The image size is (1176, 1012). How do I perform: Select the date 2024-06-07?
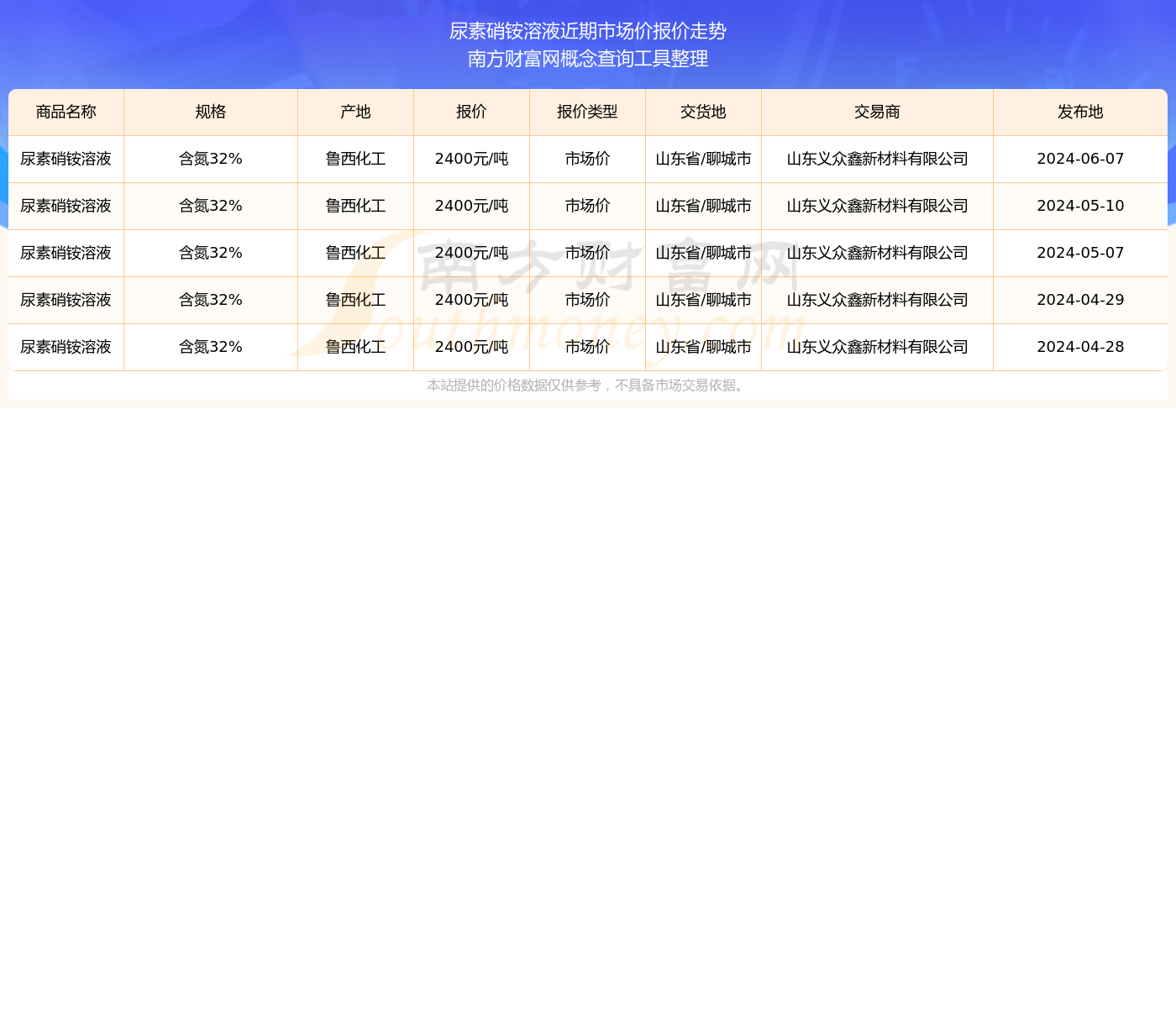pyautogui.click(x=1080, y=159)
